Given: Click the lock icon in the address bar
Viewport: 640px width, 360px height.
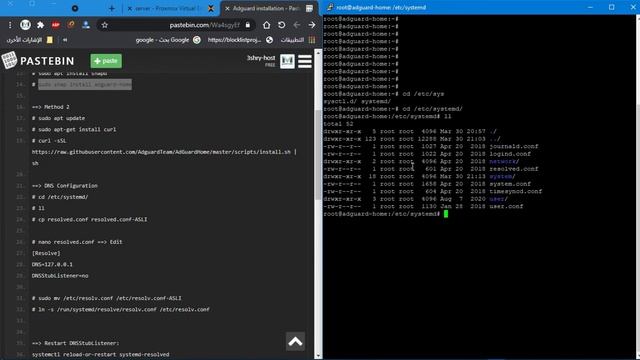Looking at the screenshot, I should coord(248,25).
